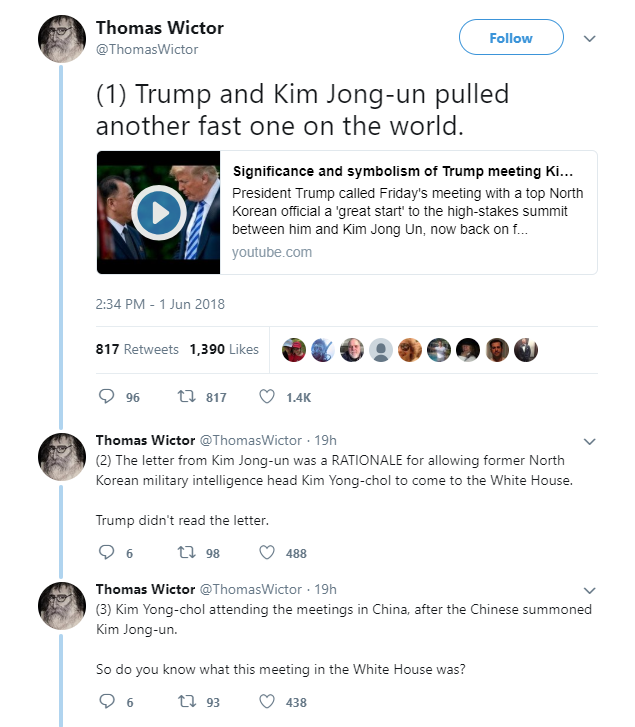Image resolution: width=635 pixels, height=727 pixels.
Task: Click the reply icon on the main tweet
Action: 107,396
